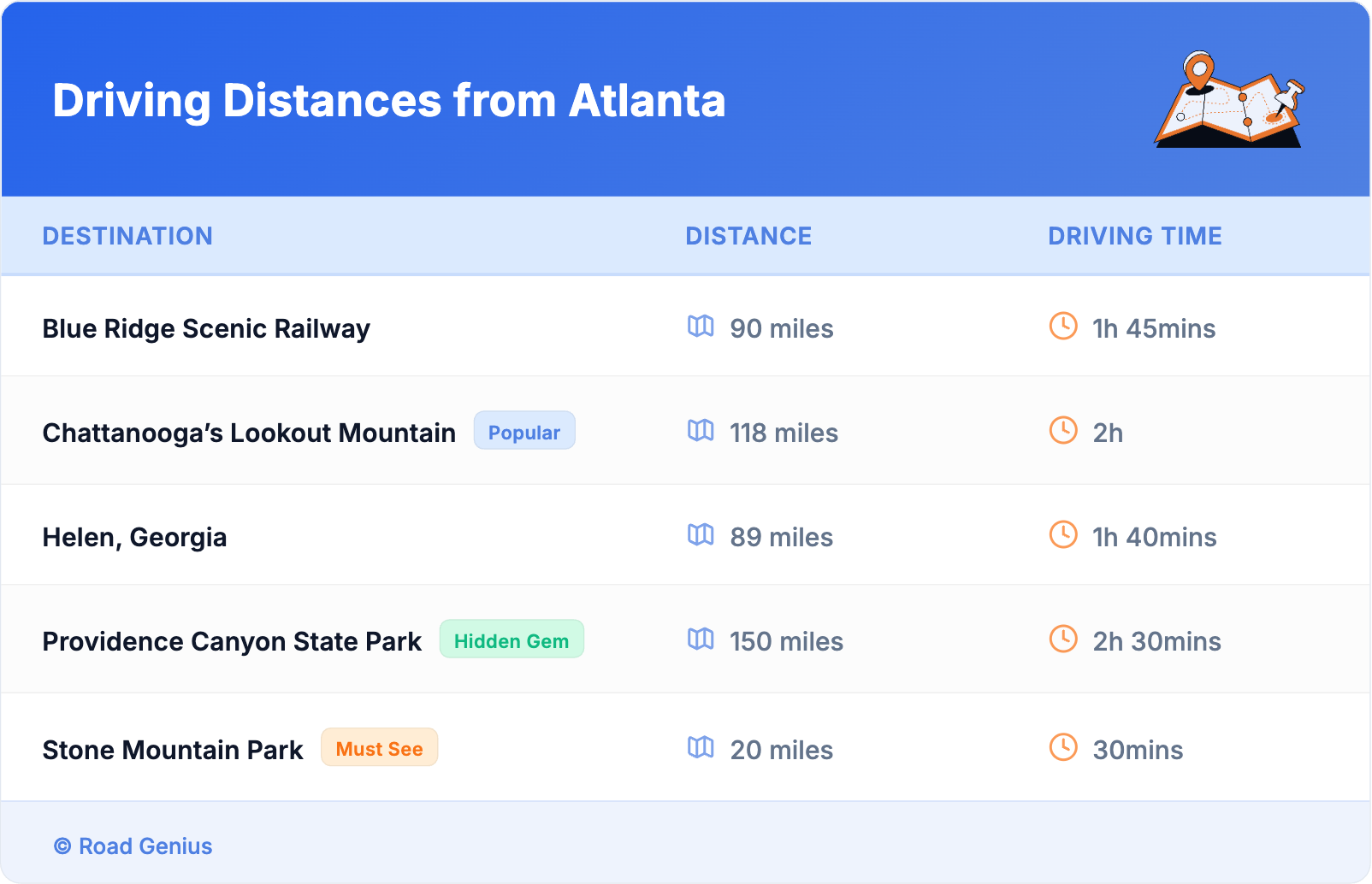Select the Hidden Gem badge
The image size is (1372, 884).
pyautogui.click(x=512, y=639)
